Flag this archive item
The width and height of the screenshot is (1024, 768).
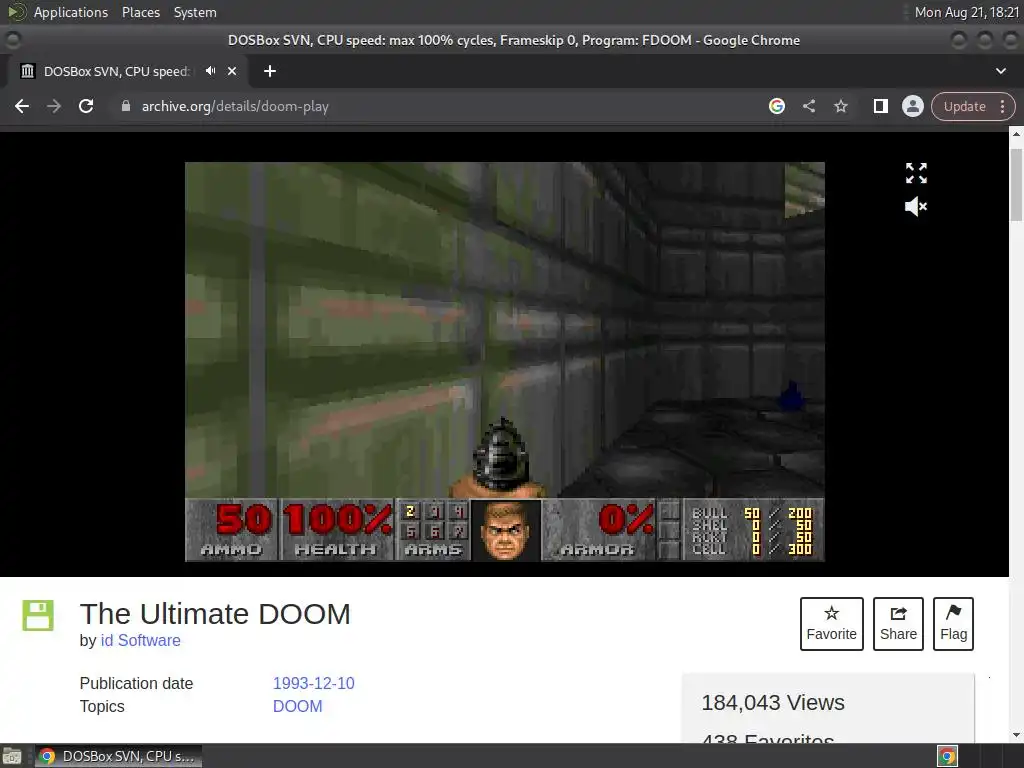(953, 624)
